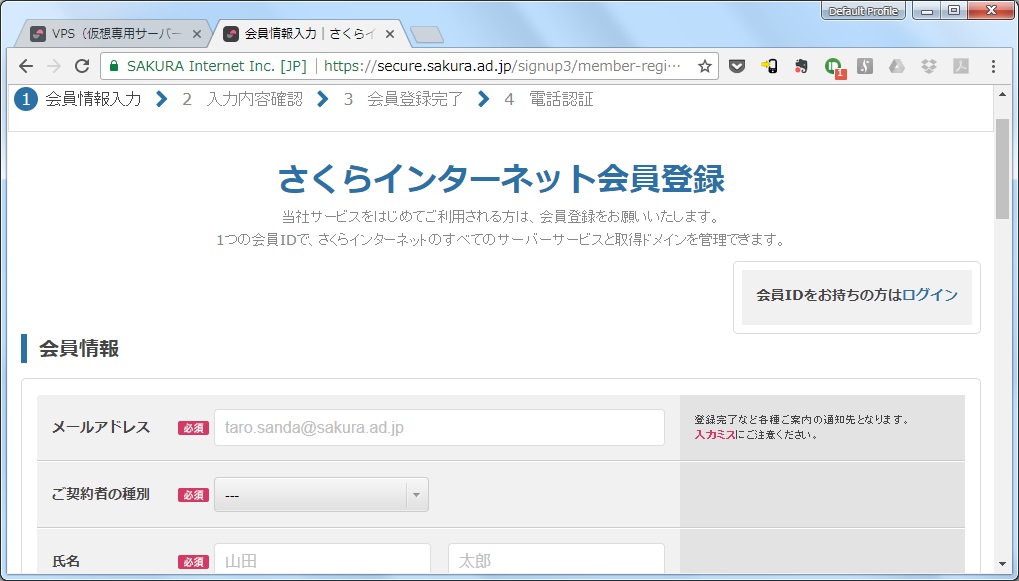
Task: Reload the current page
Action: [82, 66]
